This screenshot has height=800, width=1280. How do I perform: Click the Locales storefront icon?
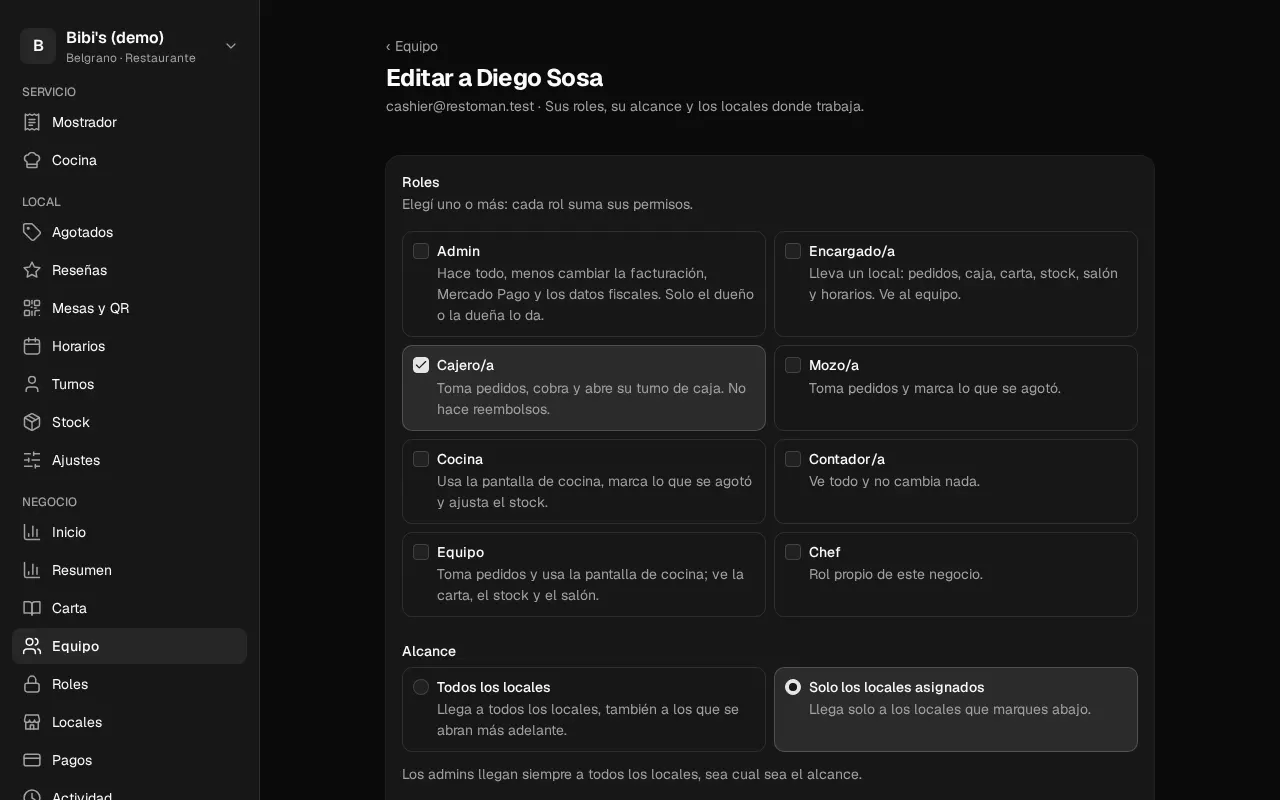coord(32,722)
